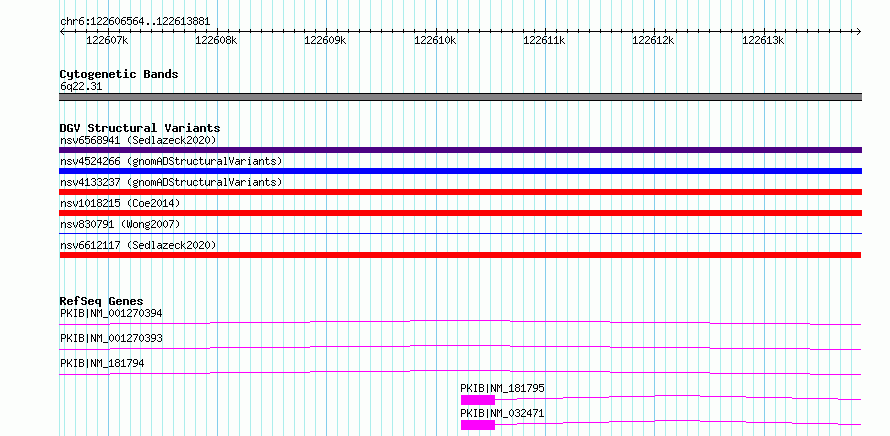Click the nsv830791 (Wong2007) label
The height and width of the screenshot is (436, 890).
click(120, 224)
